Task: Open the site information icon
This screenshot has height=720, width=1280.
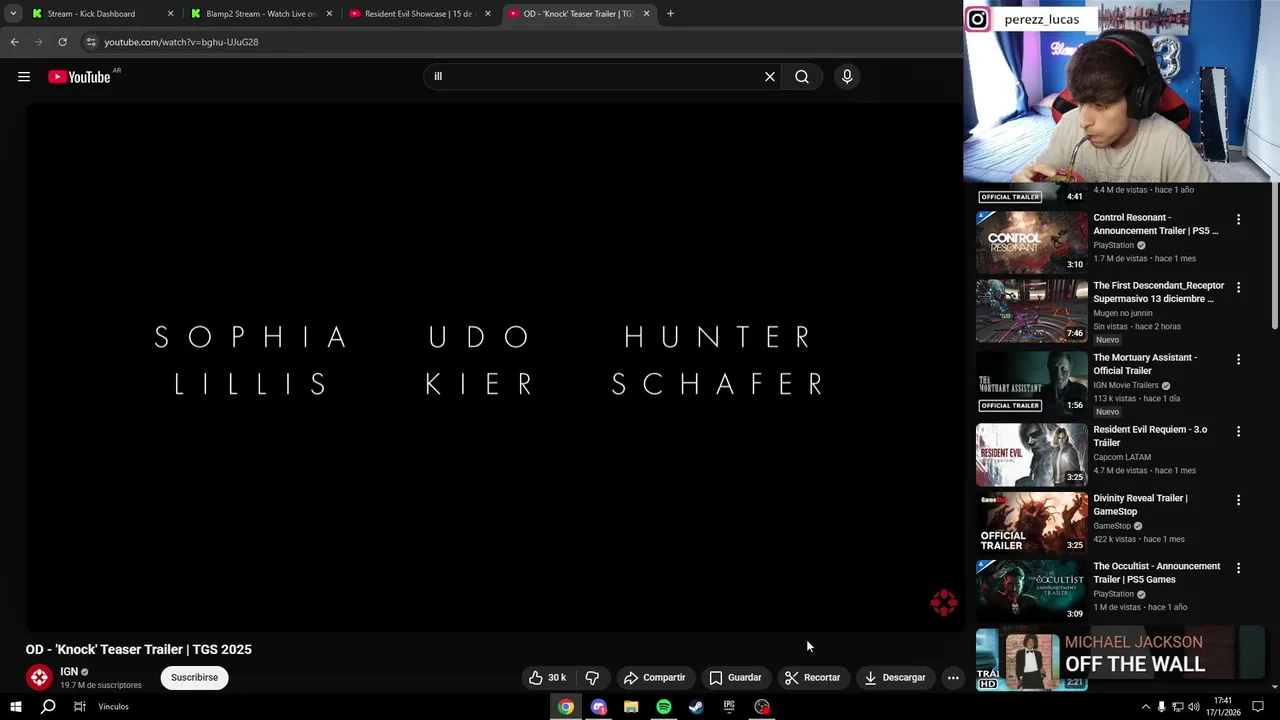Action: (91, 42)
